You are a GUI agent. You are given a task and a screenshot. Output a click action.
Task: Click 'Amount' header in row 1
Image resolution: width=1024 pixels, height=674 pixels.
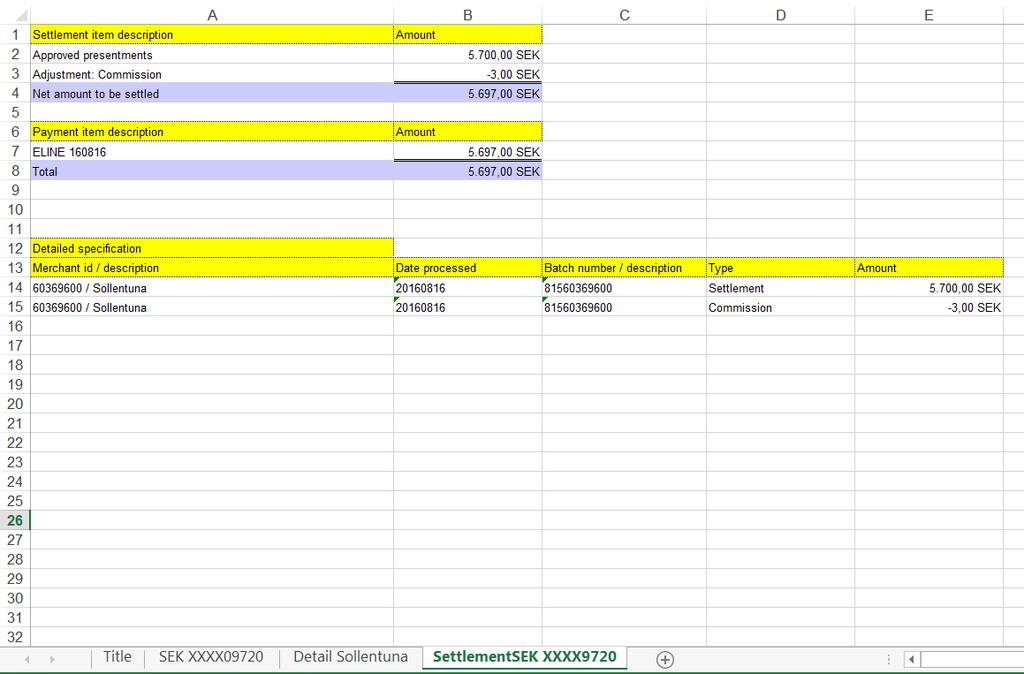(468, 35)
